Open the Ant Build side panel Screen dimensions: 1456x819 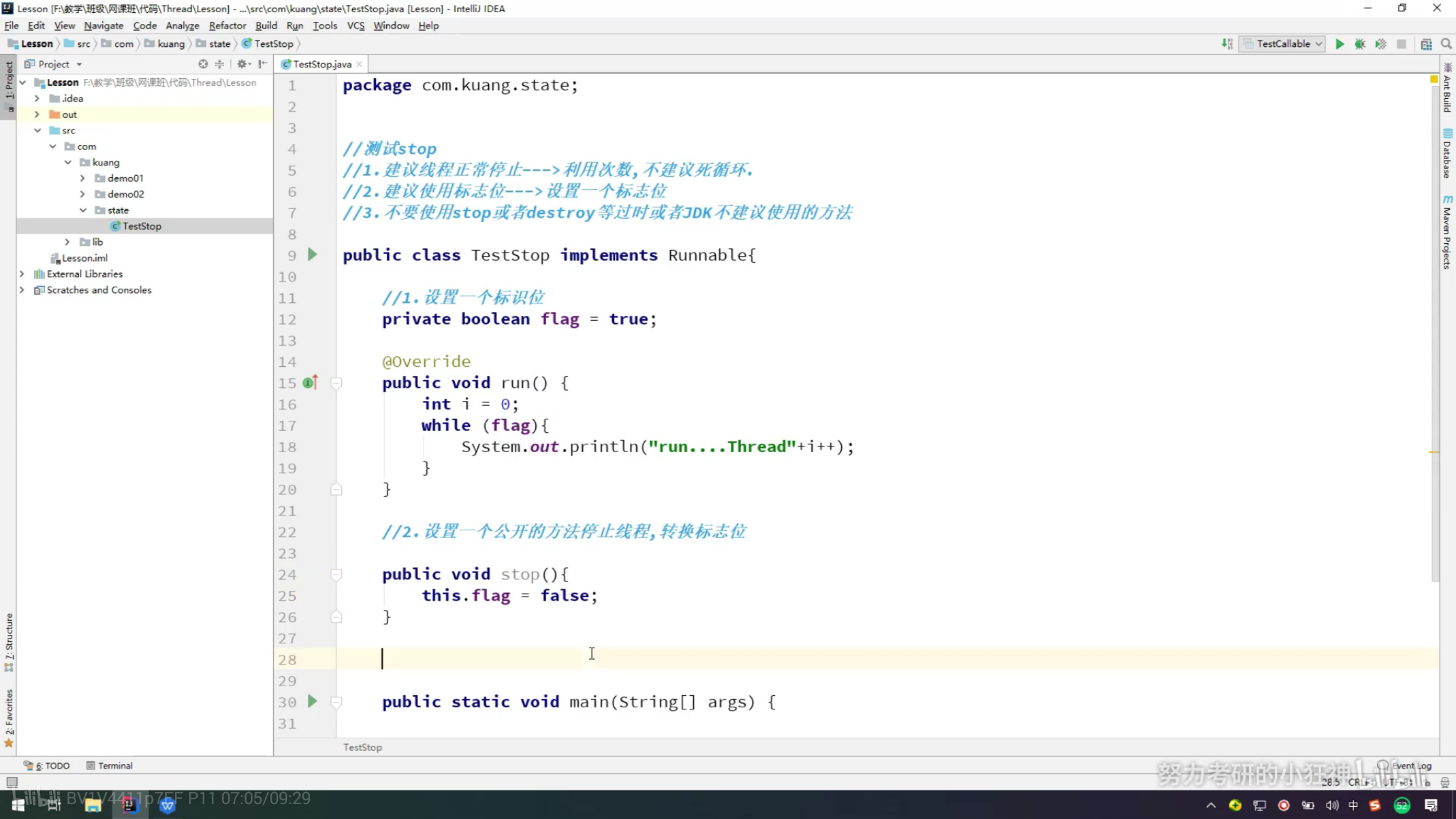coord(1447,88)
